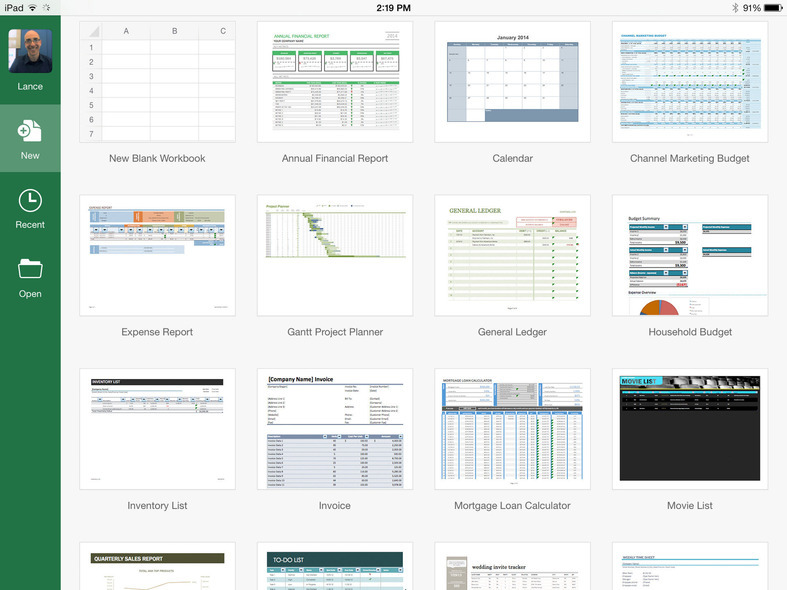Click the Invoice label text
787x590 pixels.
pyautogui.click(x=335, y=506)
